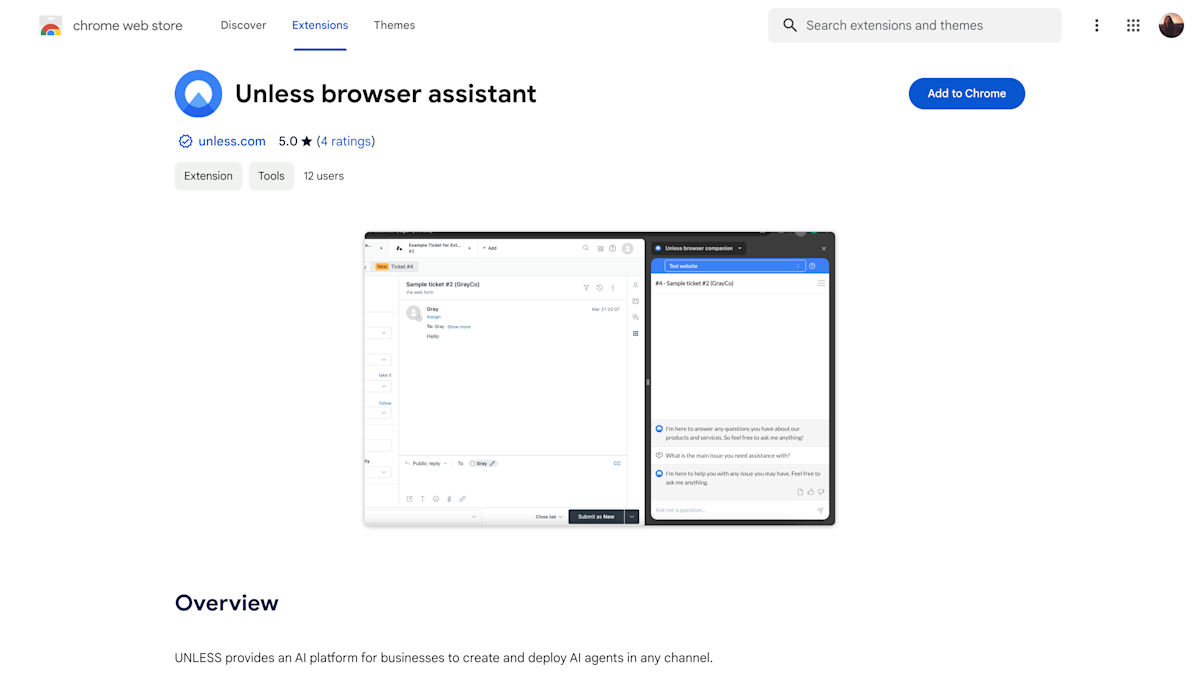
Task: Click the Extension category chip
Action: (x=208, y=175)
